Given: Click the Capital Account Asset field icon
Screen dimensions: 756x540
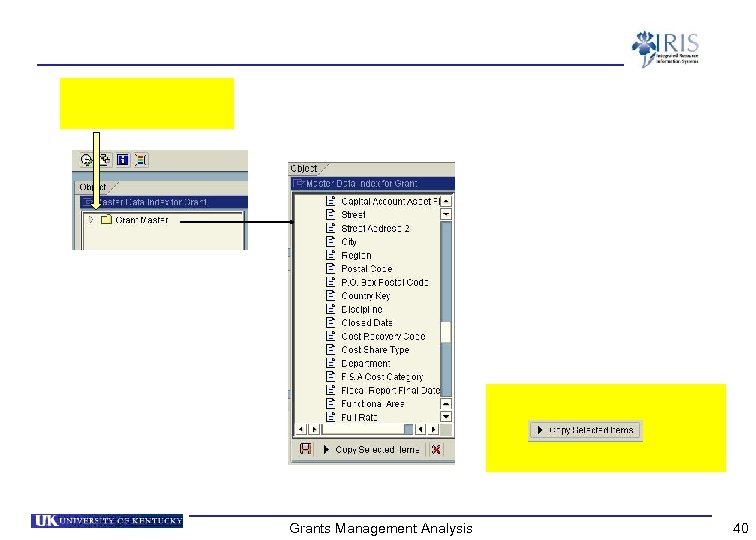Looking at the screenshot, I should click(x=330, y=201).
